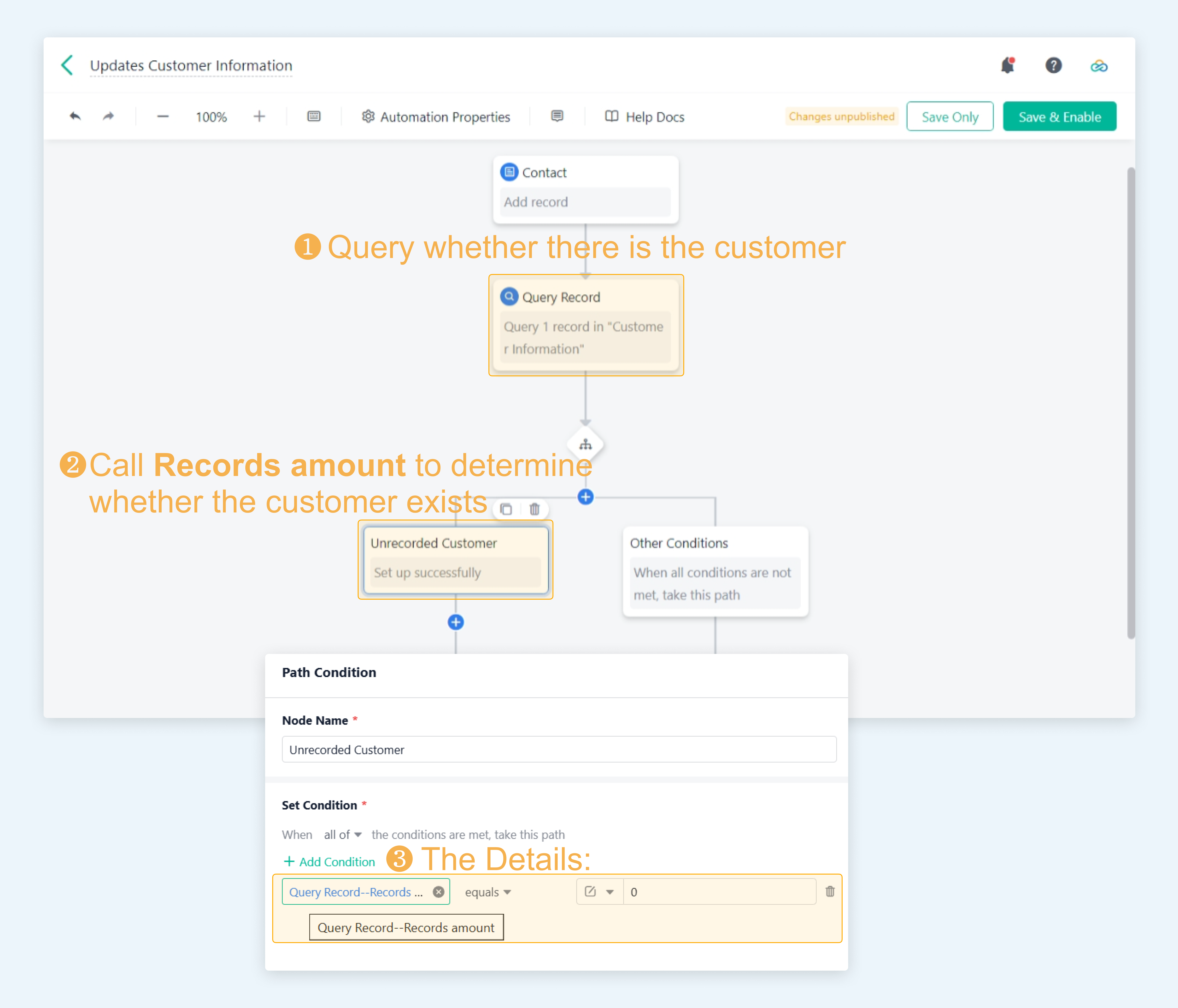1178x1008 pixels.
Task: Delete the Unrecorded Customer node
Action: 535,509
